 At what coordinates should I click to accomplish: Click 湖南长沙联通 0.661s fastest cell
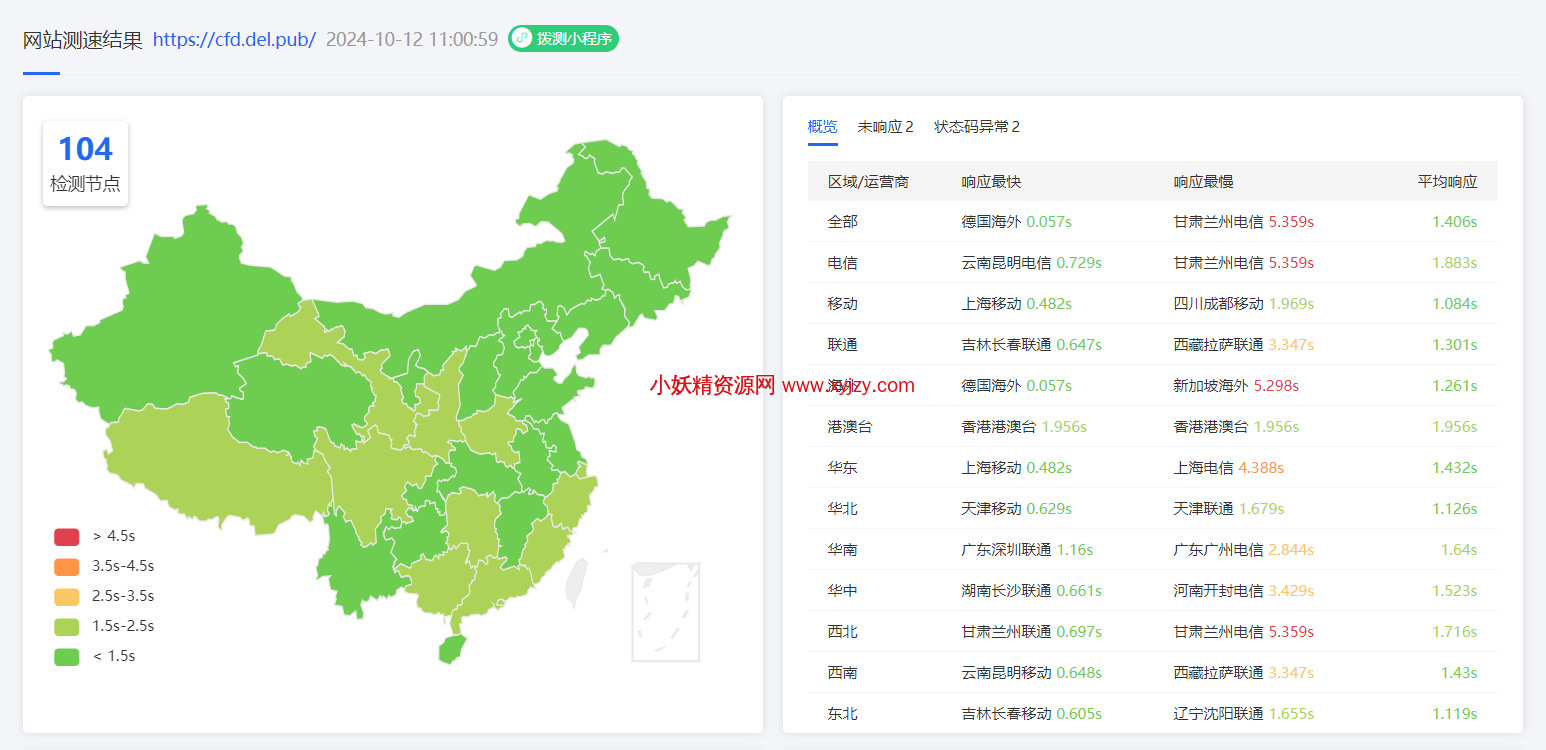1032,591
